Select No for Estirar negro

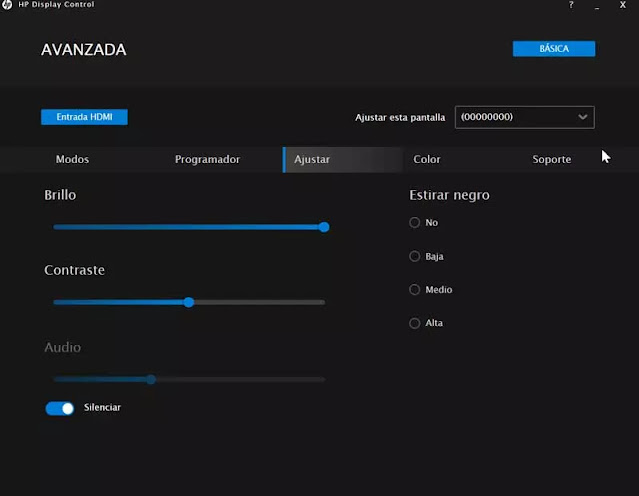[414, 223]
